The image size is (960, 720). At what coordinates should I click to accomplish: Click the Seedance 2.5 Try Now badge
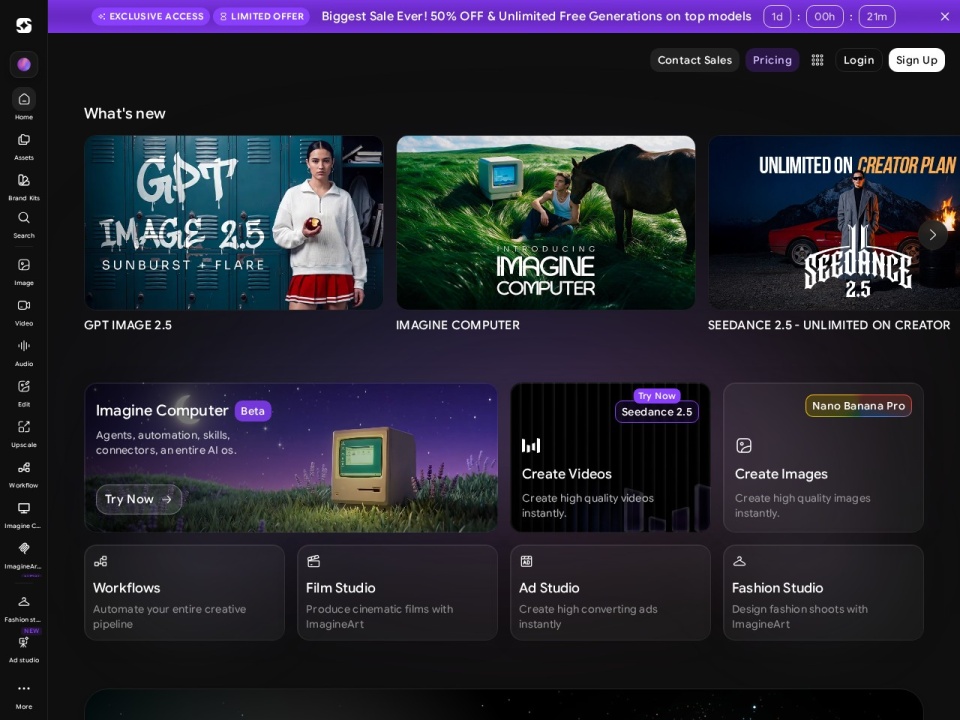(657, 405)
